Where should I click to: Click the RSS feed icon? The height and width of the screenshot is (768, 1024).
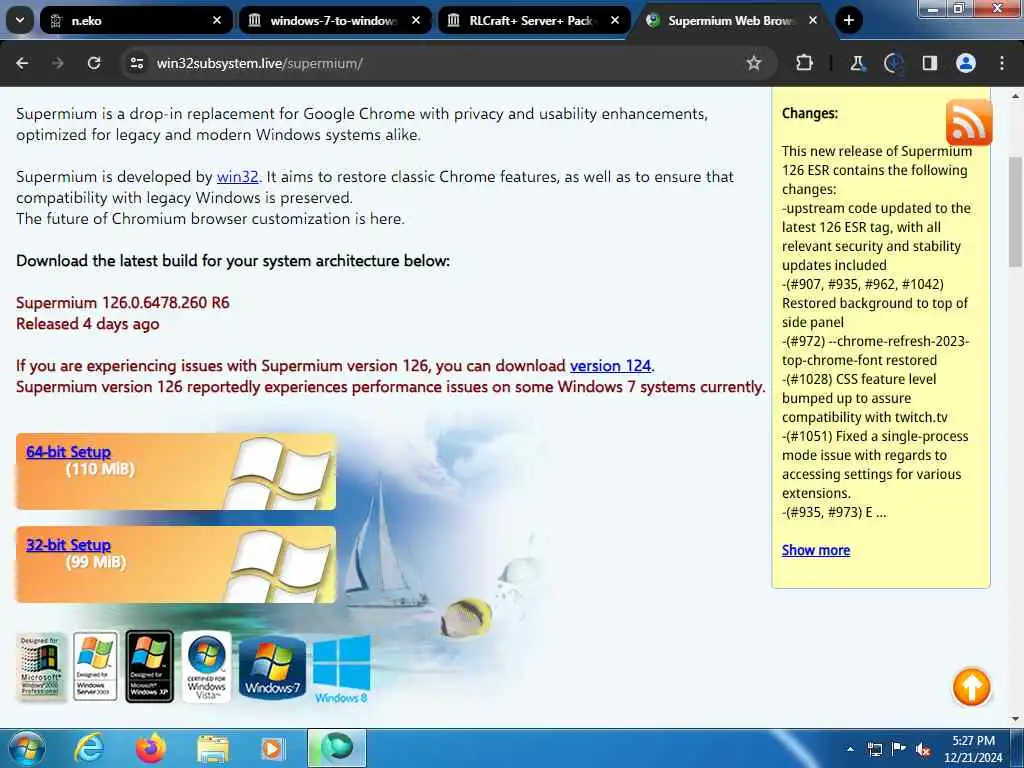click(x=968, y=122)
